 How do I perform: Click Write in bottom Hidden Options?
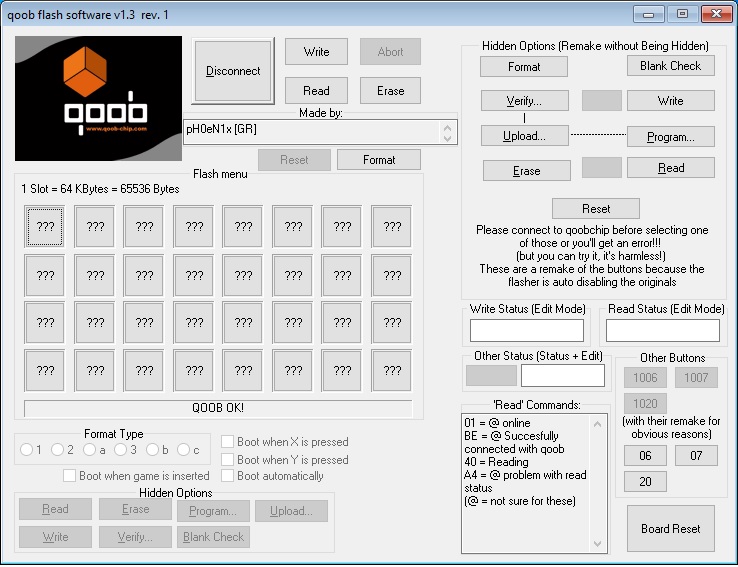coord(55,537)
